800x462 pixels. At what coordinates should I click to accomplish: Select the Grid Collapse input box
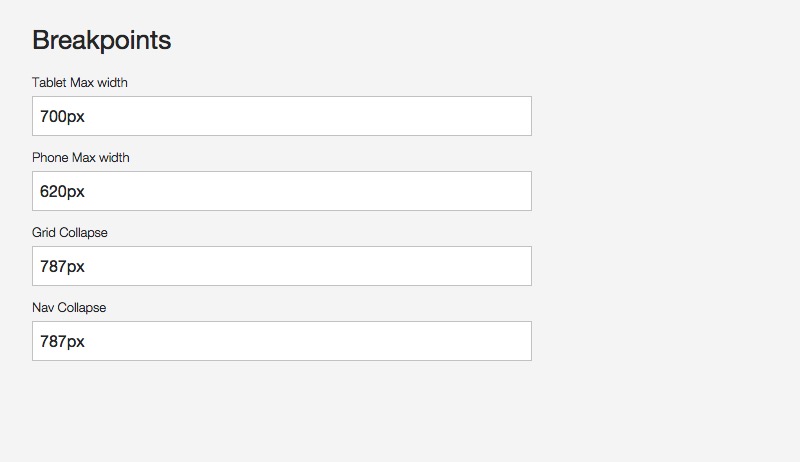tap(281, 266)
